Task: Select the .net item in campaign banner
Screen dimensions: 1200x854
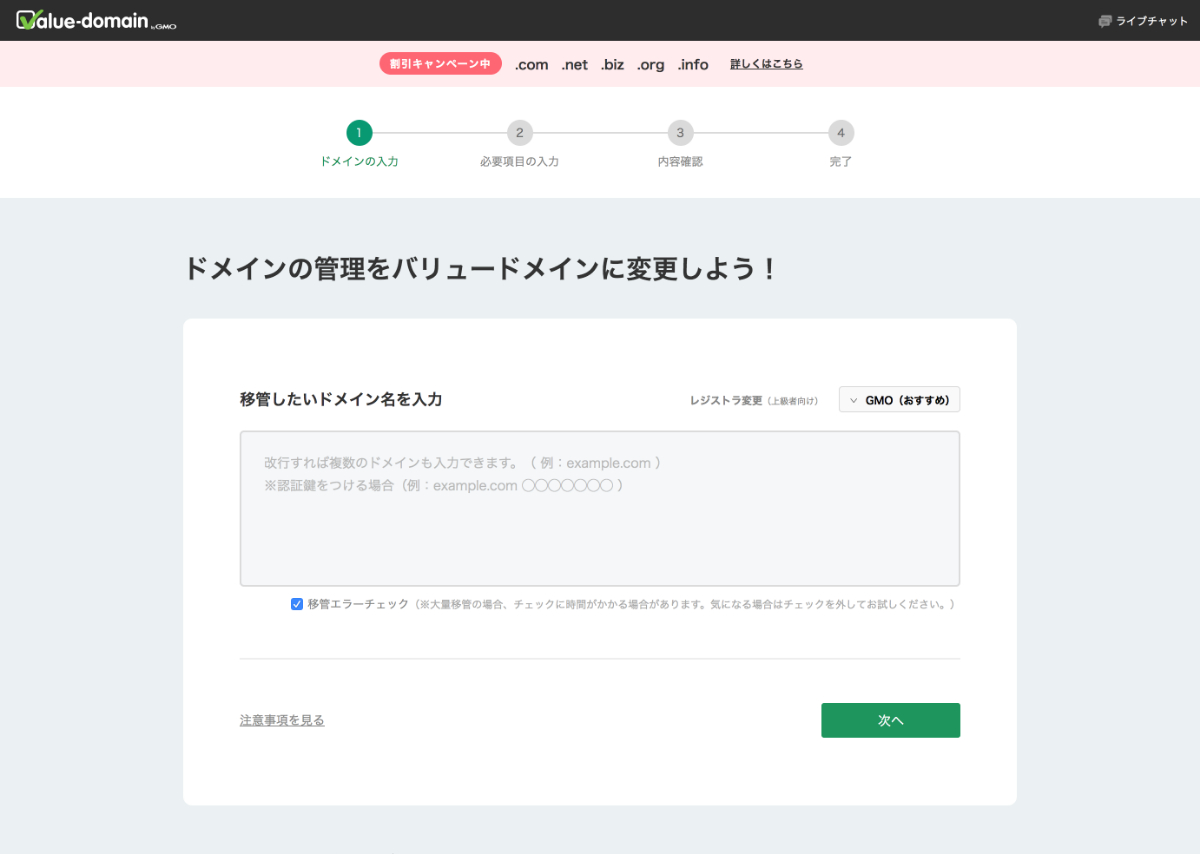Action: pyautogui.click(x=574, y=65)
